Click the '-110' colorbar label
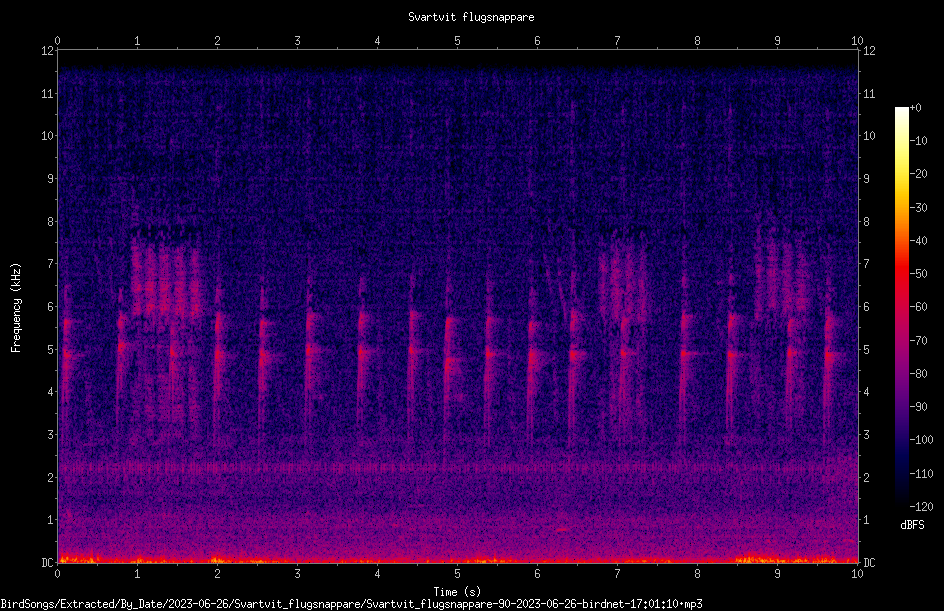 pos(921,474)
